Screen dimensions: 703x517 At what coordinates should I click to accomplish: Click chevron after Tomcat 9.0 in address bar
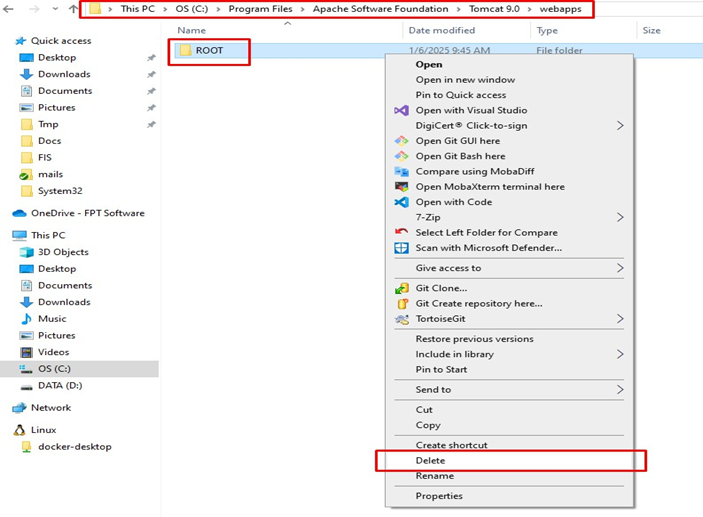click(529, 9)
